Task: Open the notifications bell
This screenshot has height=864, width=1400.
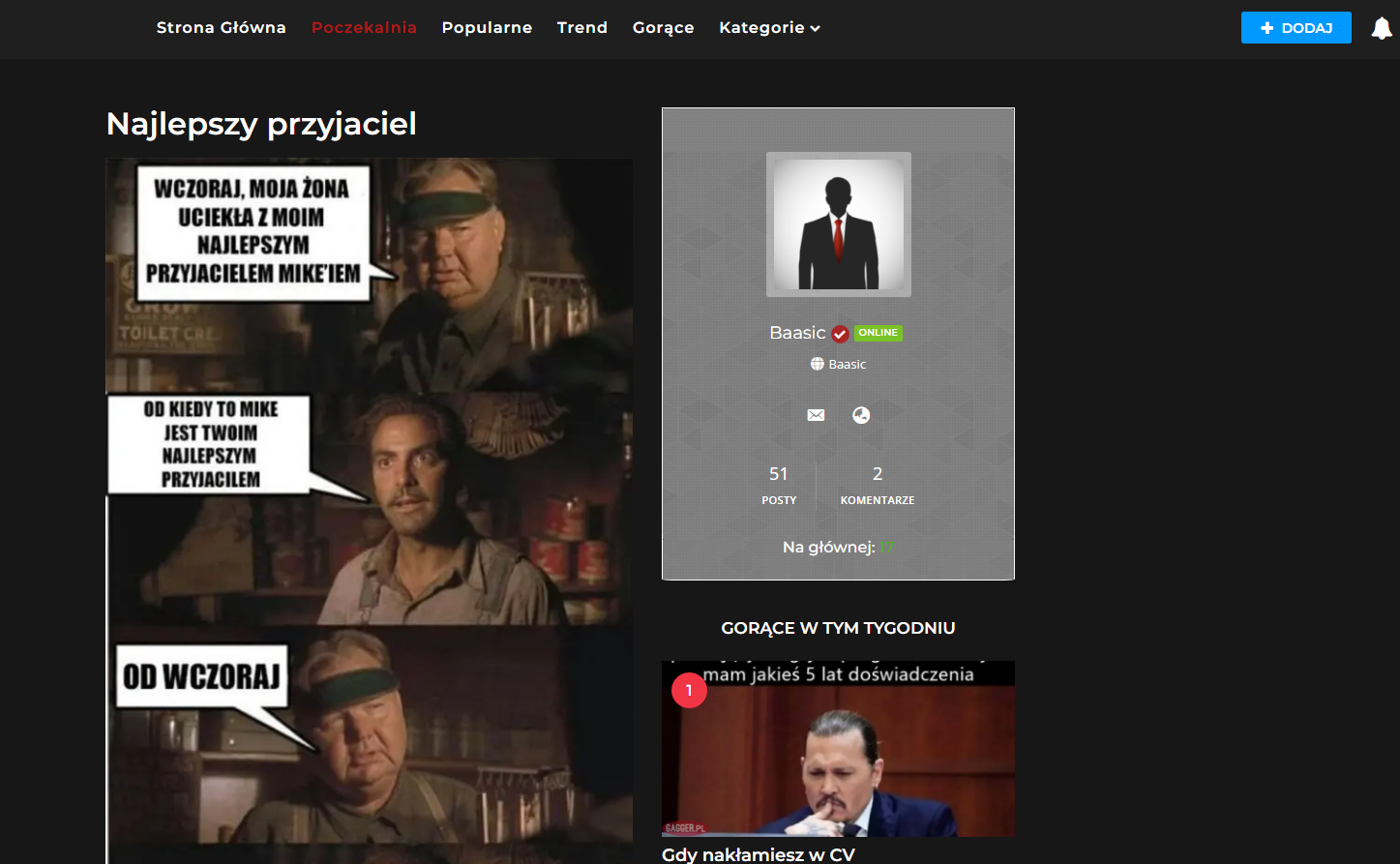Action: 1381,28
